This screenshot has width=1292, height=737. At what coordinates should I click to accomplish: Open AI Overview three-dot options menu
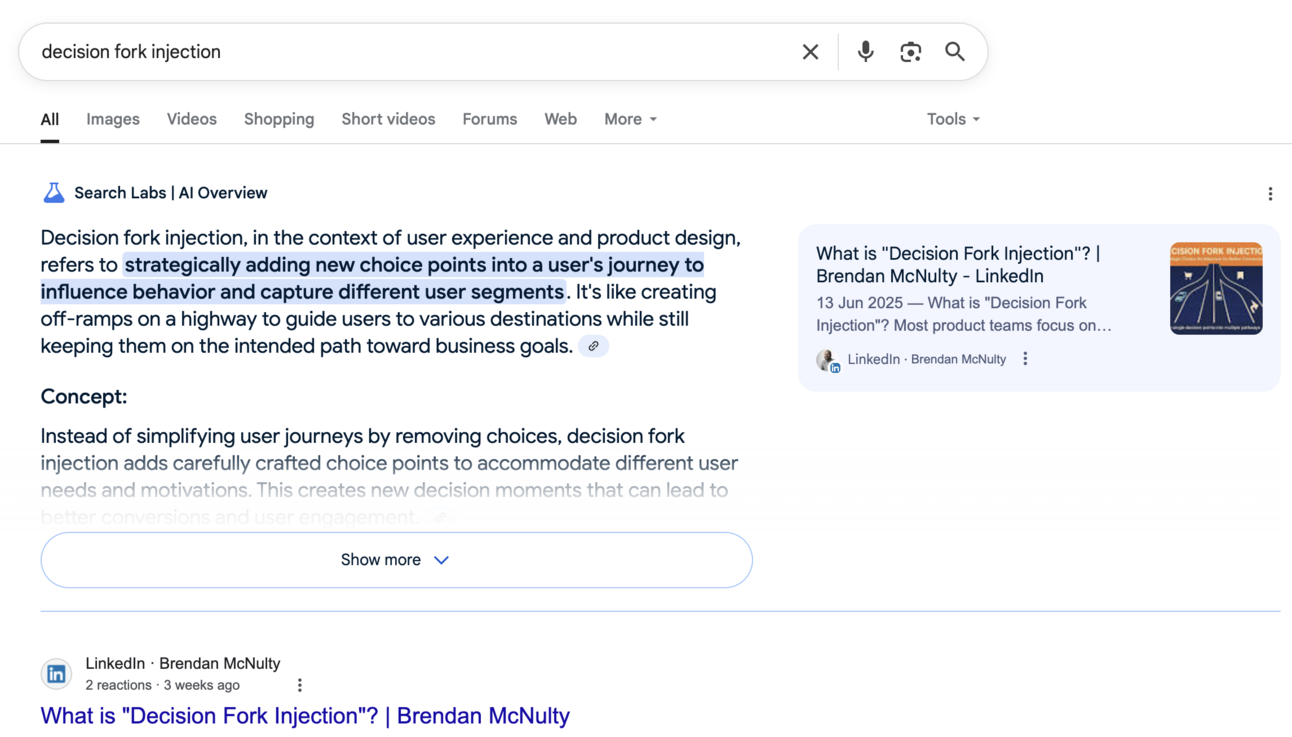point(1270,194)
